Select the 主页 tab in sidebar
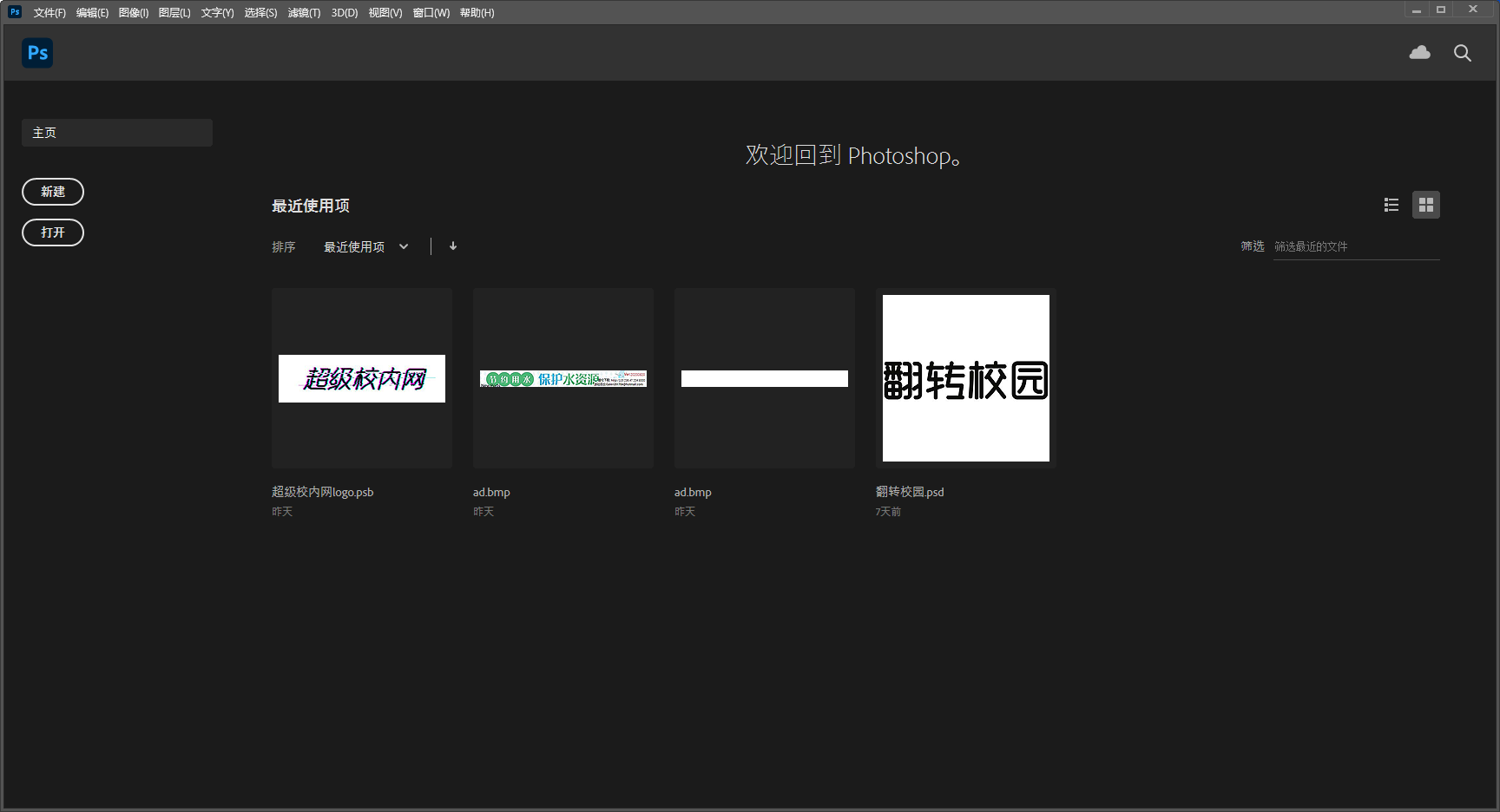Image resolution: width=1500 pixels, height=812 pixels. tap(116, 133)
